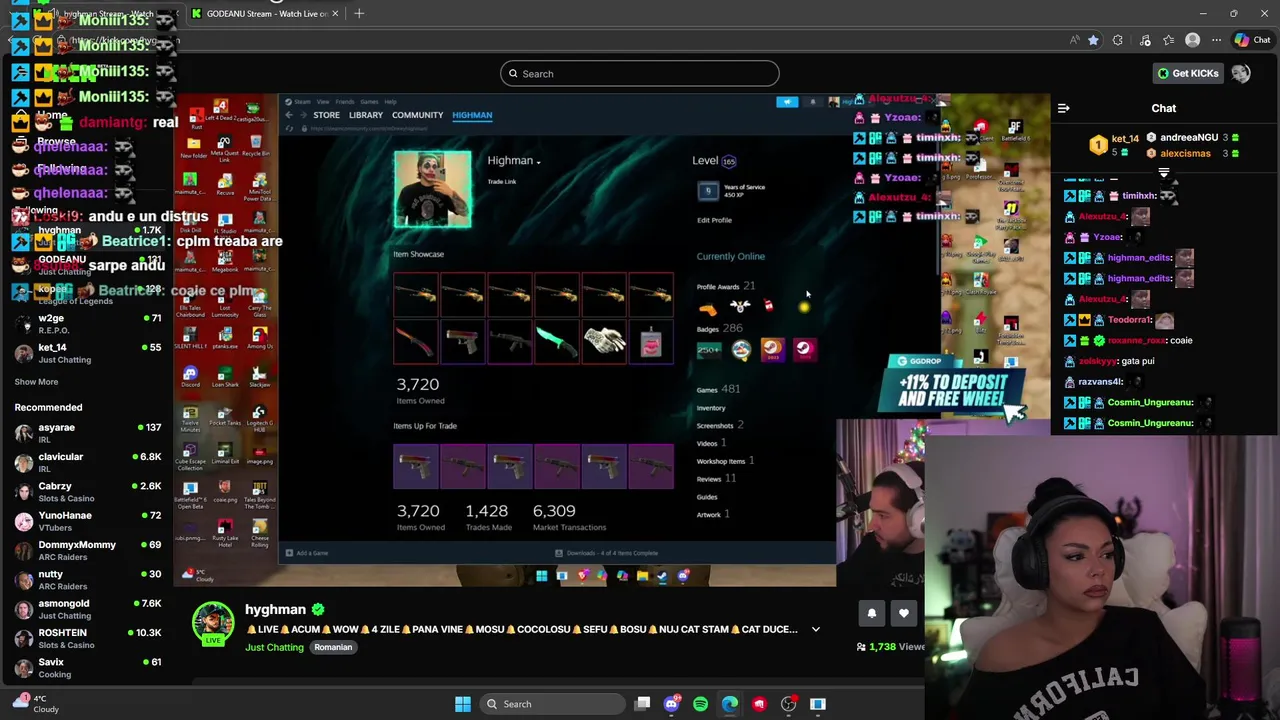Image resolution: width=1280 pixels, height=720 pixels.
Task: Expand the stream title chevron
Action: pyautogui.click(x=816, y=629)
